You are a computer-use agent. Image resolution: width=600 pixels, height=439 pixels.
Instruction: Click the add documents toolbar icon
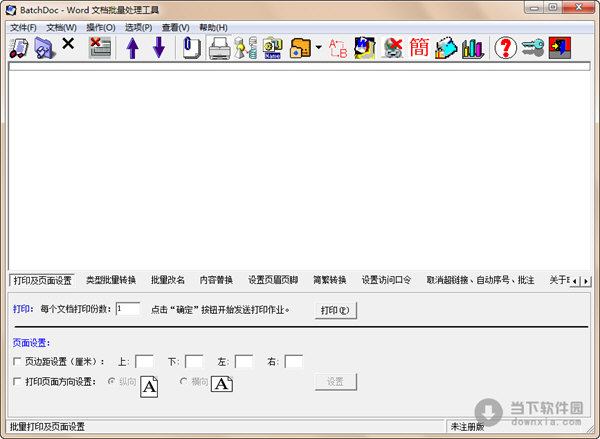pyautogui.click(x=19, y=48)
